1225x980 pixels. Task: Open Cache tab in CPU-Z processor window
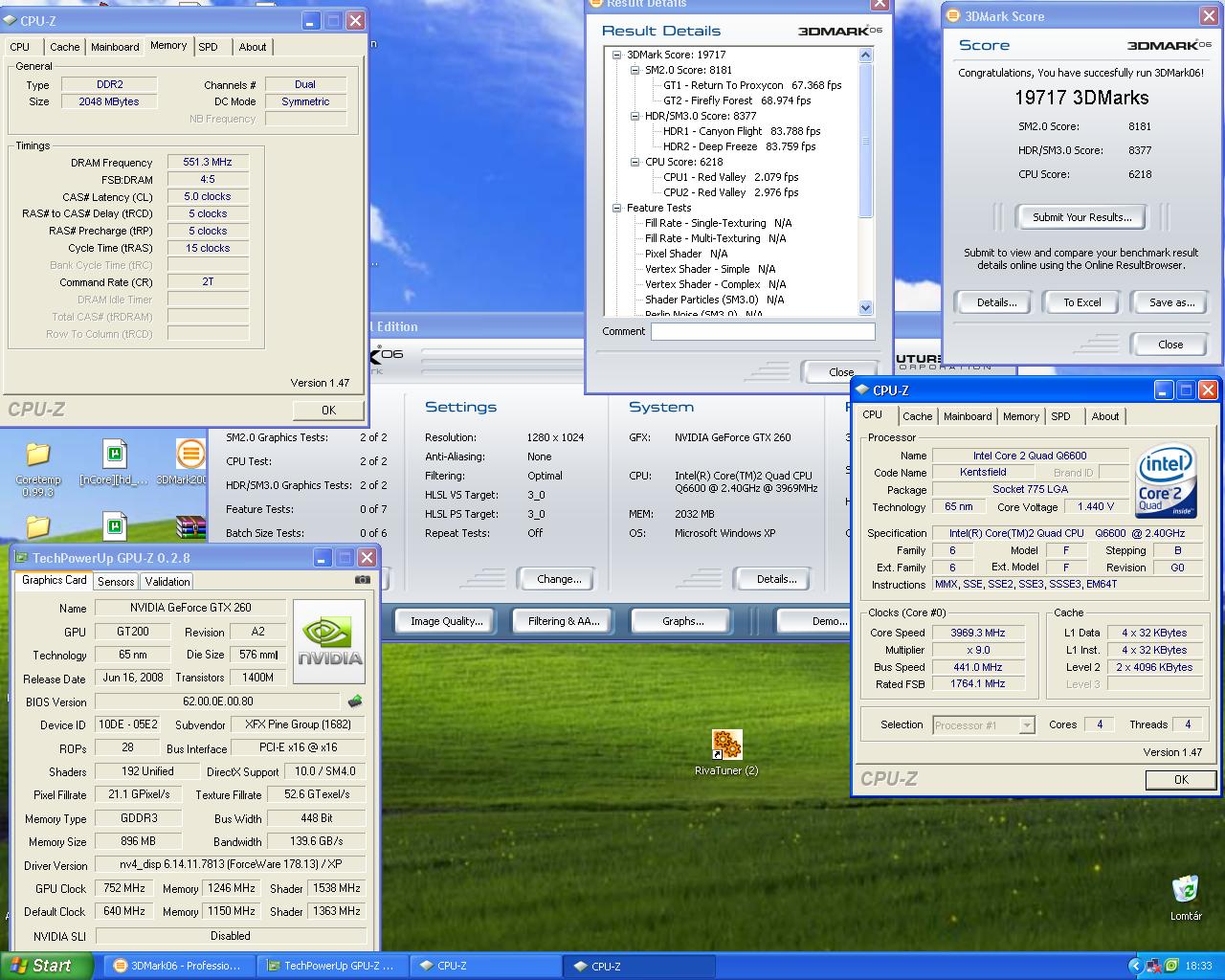pyautogui.click(x=917, y=416)
